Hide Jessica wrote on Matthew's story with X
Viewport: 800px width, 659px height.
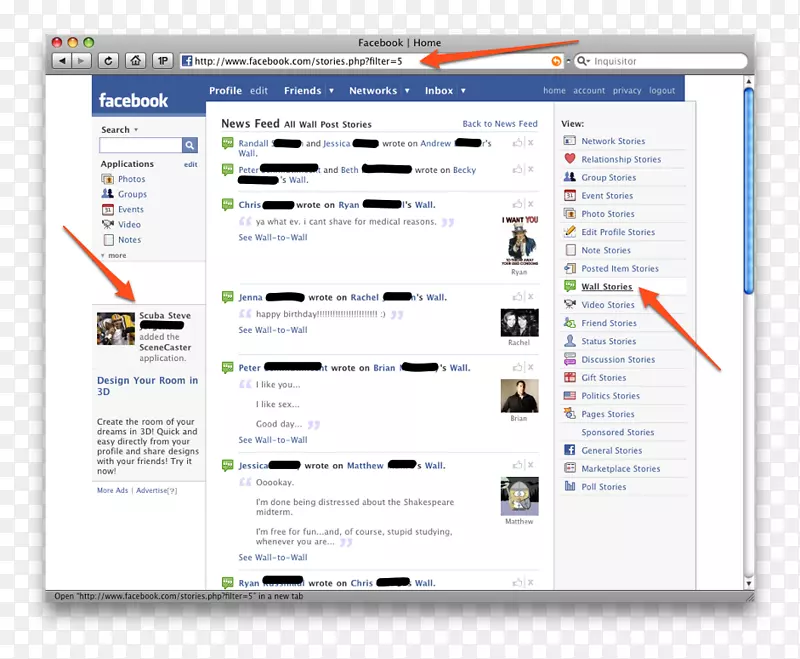click(x=531, y=465)
